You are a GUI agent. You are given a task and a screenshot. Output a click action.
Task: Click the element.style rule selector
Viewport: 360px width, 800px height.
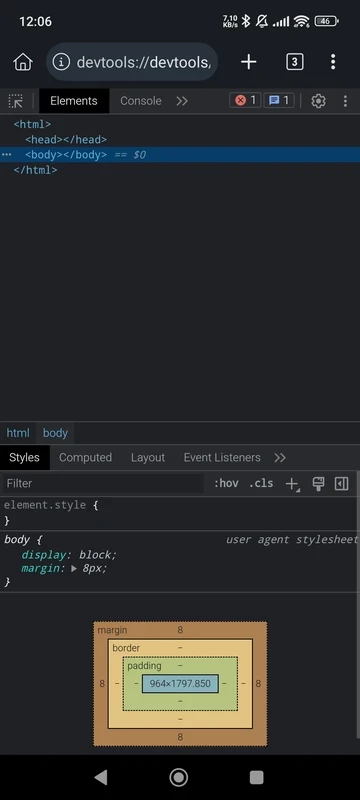click(x=44, y=505)
